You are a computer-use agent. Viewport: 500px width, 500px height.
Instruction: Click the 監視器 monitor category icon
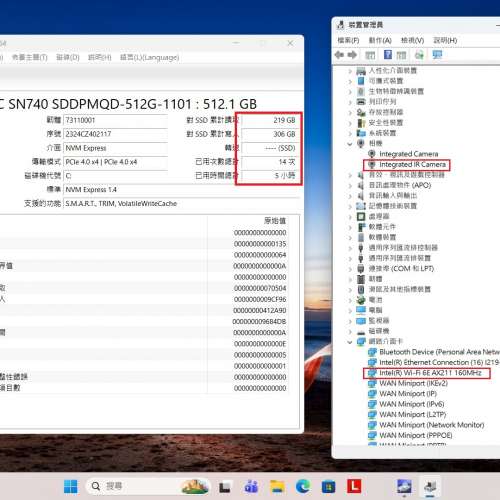[x=361, y=321]
